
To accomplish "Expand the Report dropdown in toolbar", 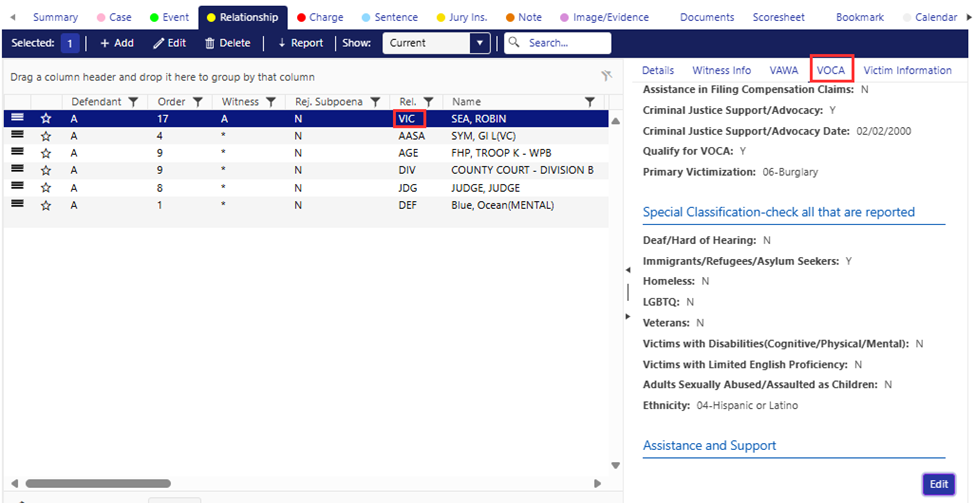I will pyautogui.click(x=300, y=43).
